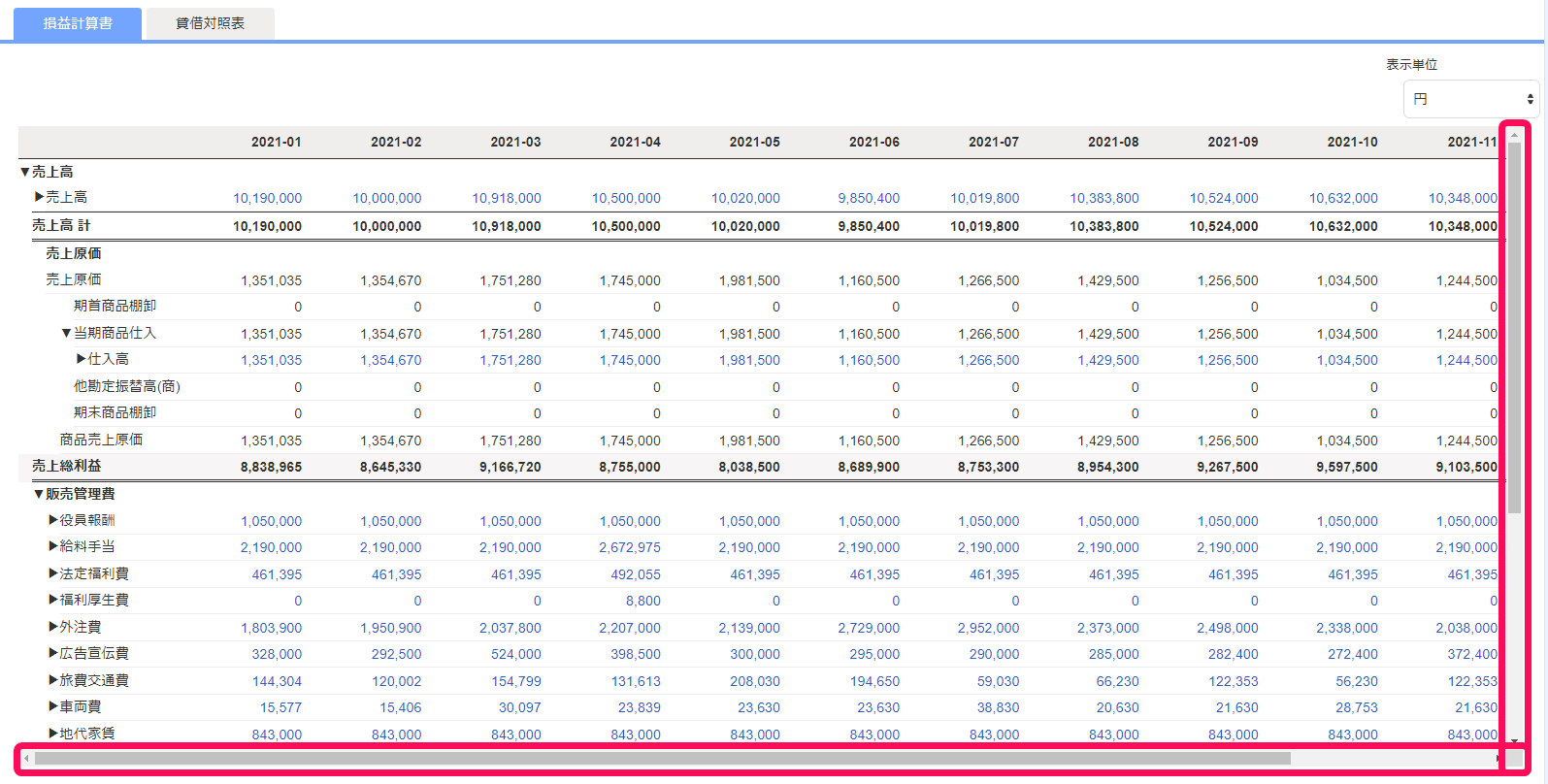Open 役員報酬 amount 1,050,000 for 2021-08
1548x784 pixels.
1108,521
